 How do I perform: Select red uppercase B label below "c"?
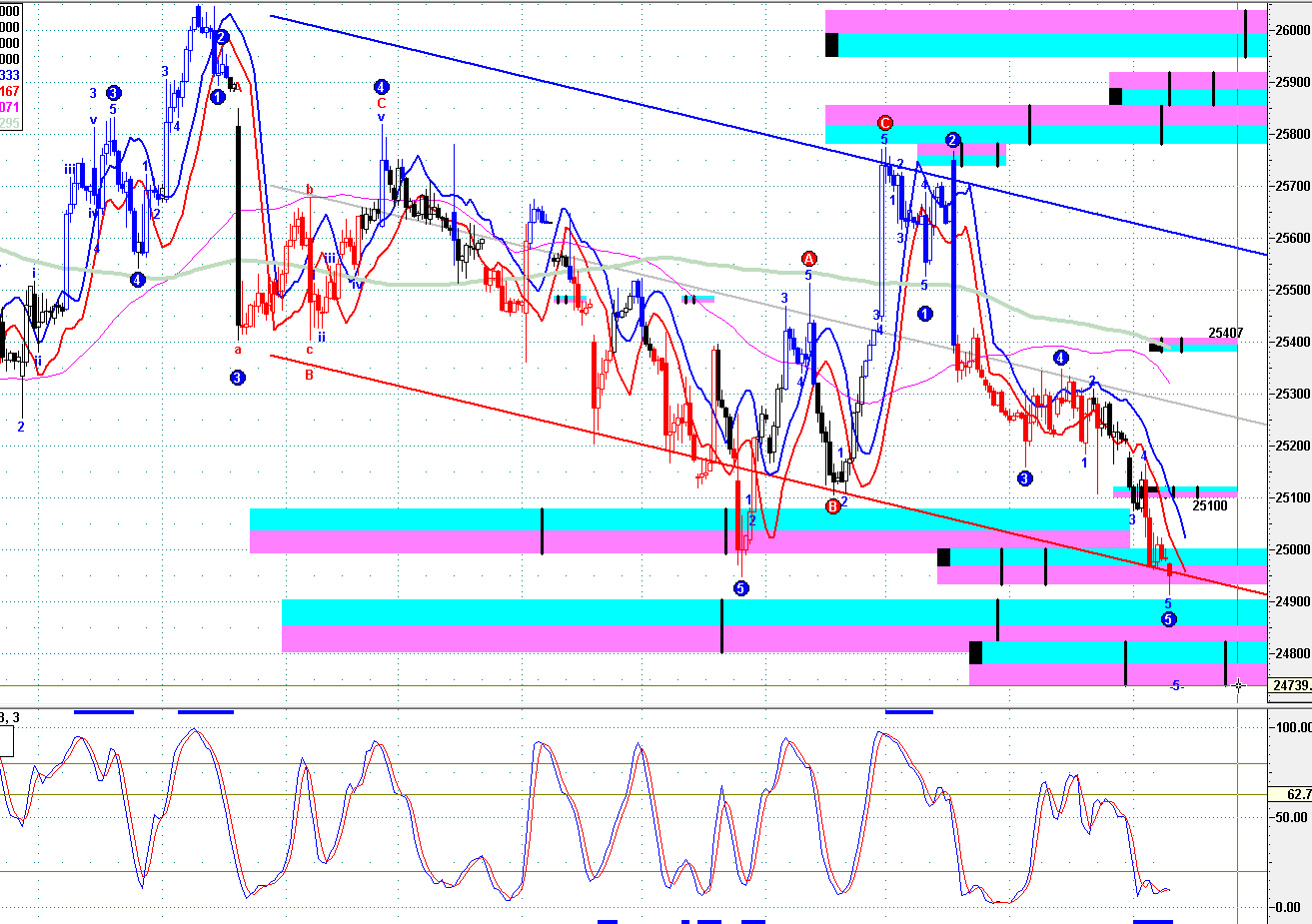(309, 376)
